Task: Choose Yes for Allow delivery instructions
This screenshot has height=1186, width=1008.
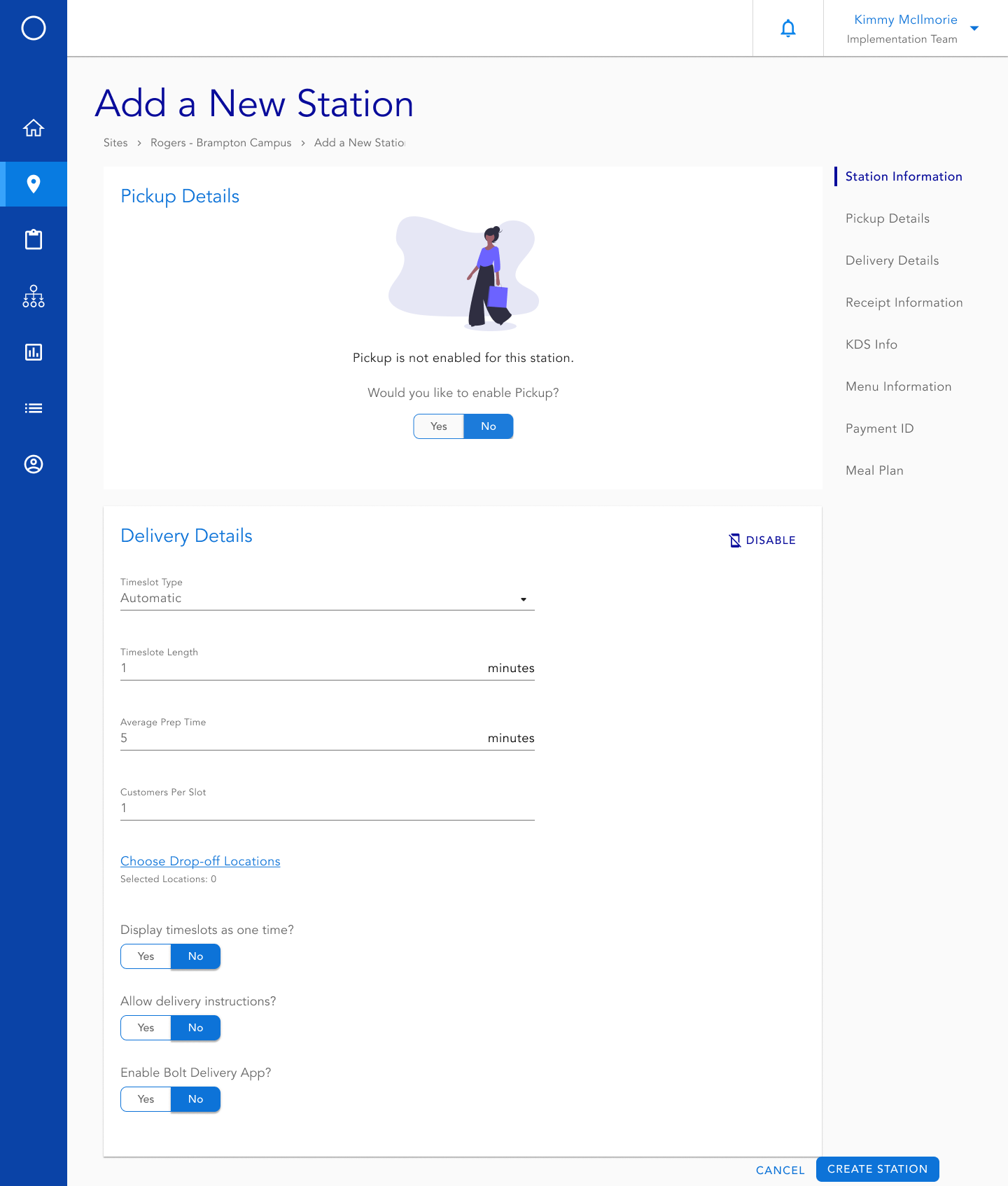Action: [x=146, y=1028]
